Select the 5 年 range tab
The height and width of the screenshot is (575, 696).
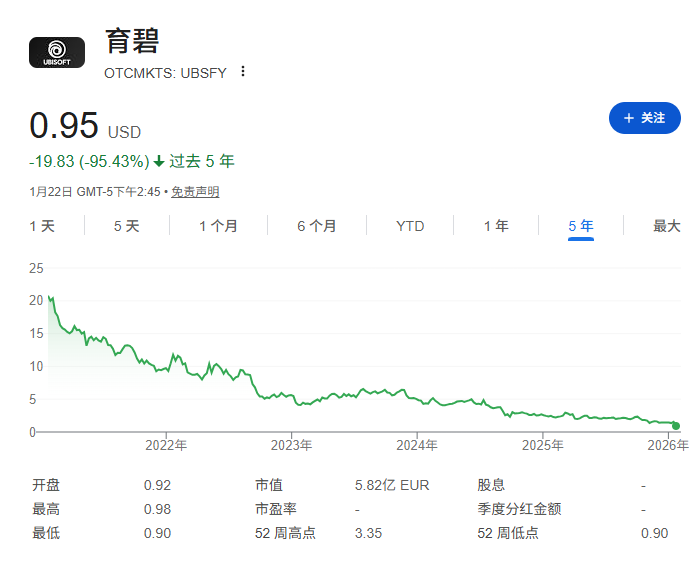[581, 226]
